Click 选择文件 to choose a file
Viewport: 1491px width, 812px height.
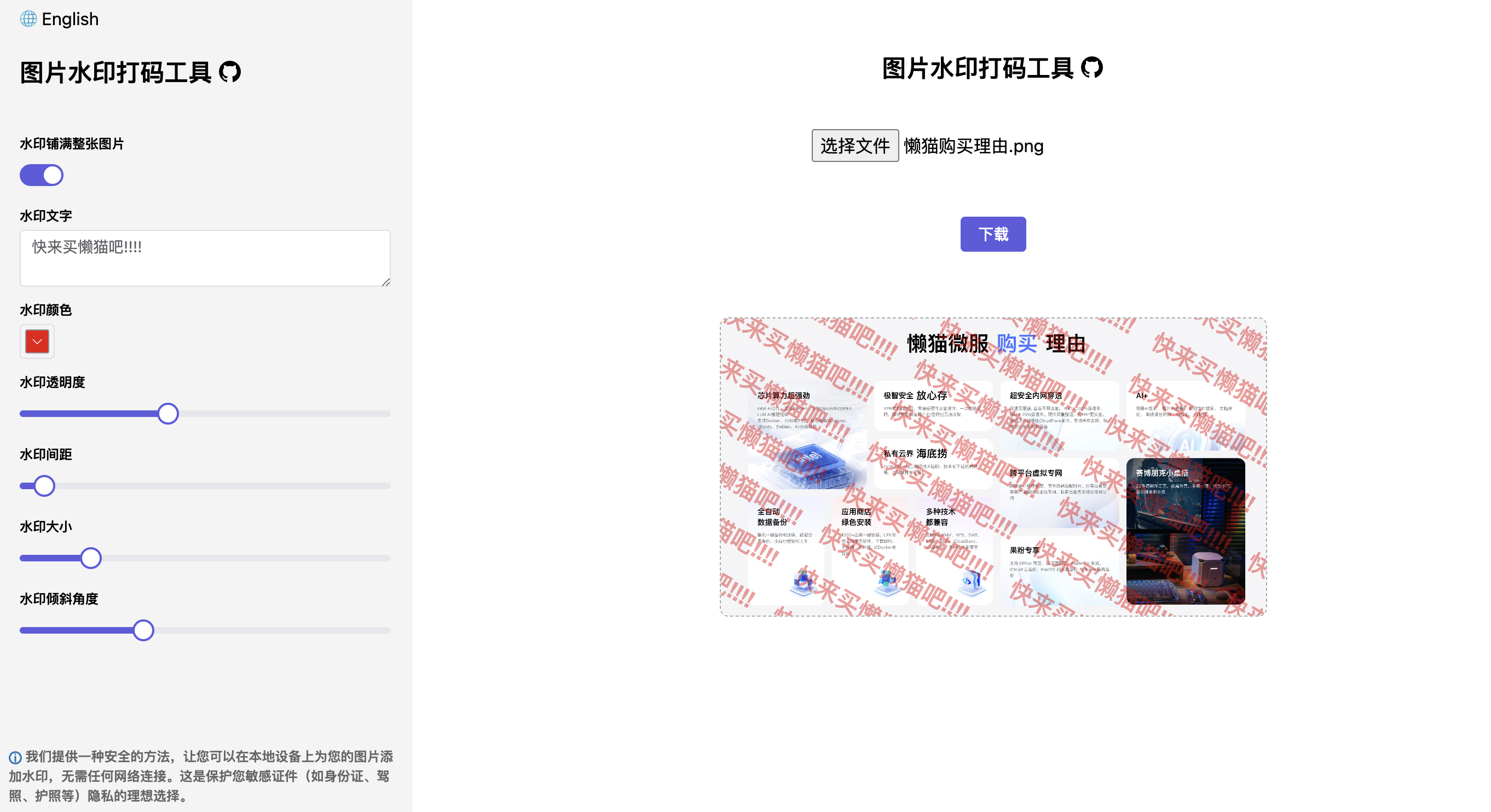coord(855,146)
